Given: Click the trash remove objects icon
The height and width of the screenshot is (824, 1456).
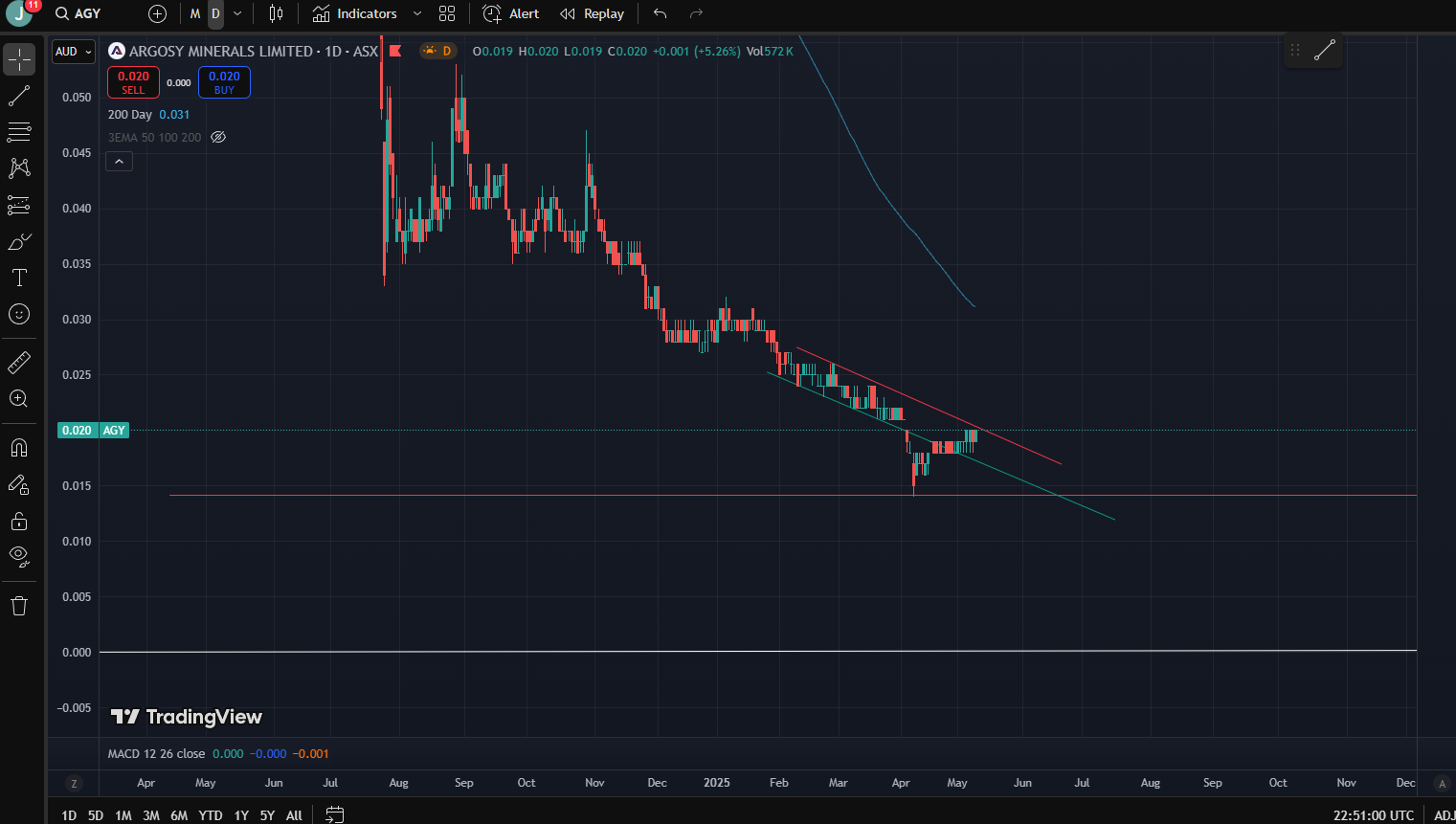Looking at the screenshot, I should click(19, 606).
